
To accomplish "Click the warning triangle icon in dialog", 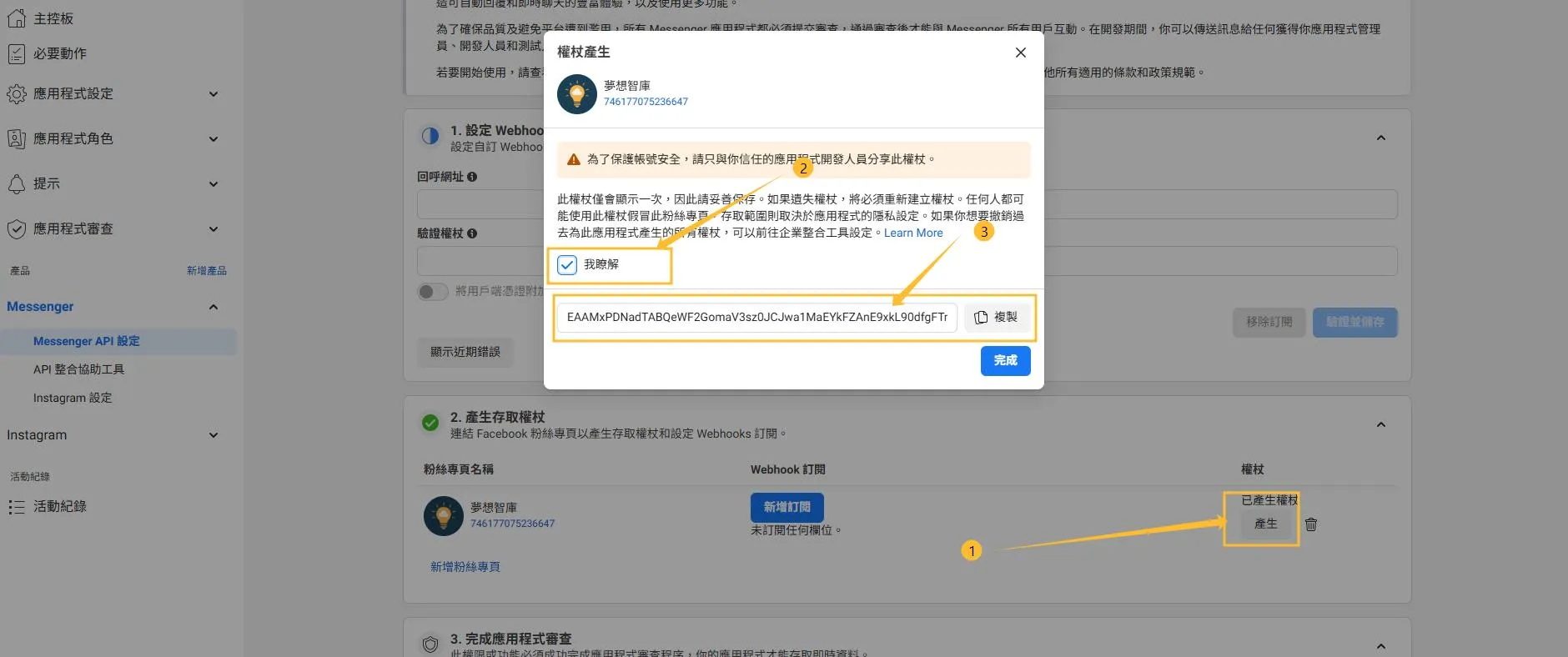I will click(x=574, y=159).
